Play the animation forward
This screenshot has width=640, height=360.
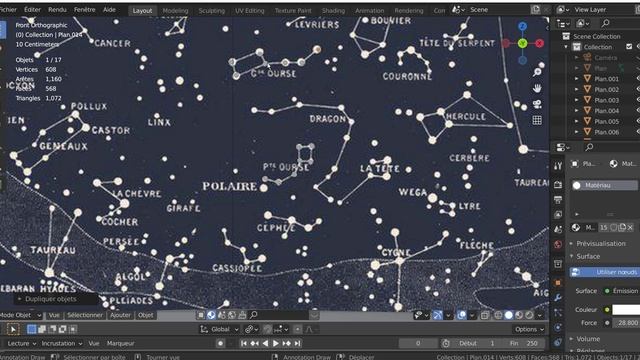(x=276, y=343)
